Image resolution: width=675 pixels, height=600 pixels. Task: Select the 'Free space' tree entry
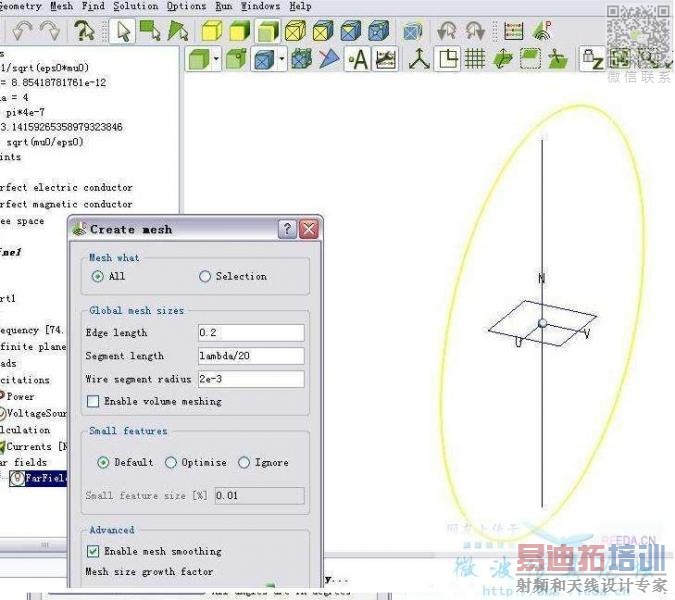point(22,221)
